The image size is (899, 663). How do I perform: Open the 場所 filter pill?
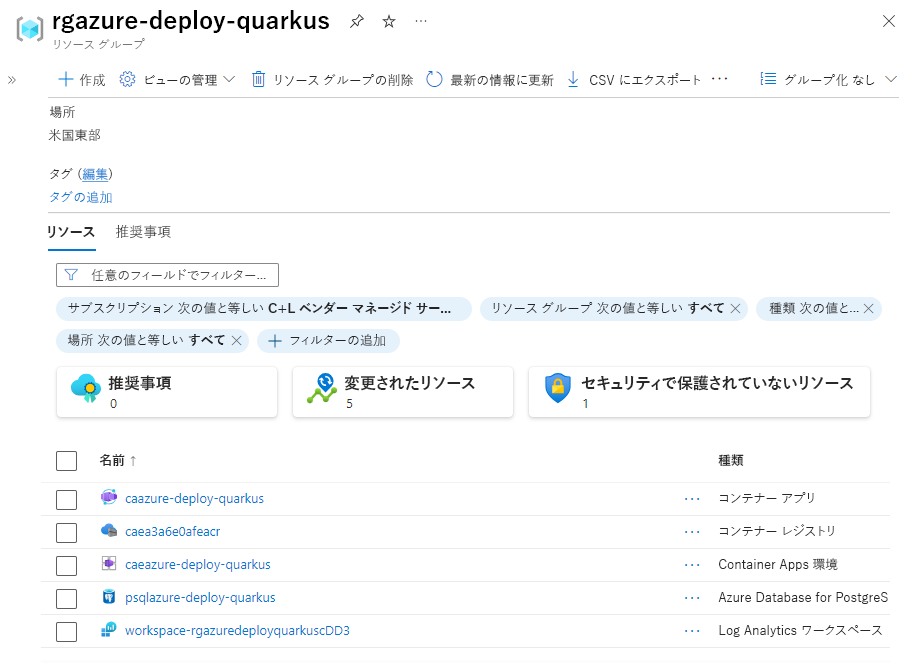(x=146, y=341)
